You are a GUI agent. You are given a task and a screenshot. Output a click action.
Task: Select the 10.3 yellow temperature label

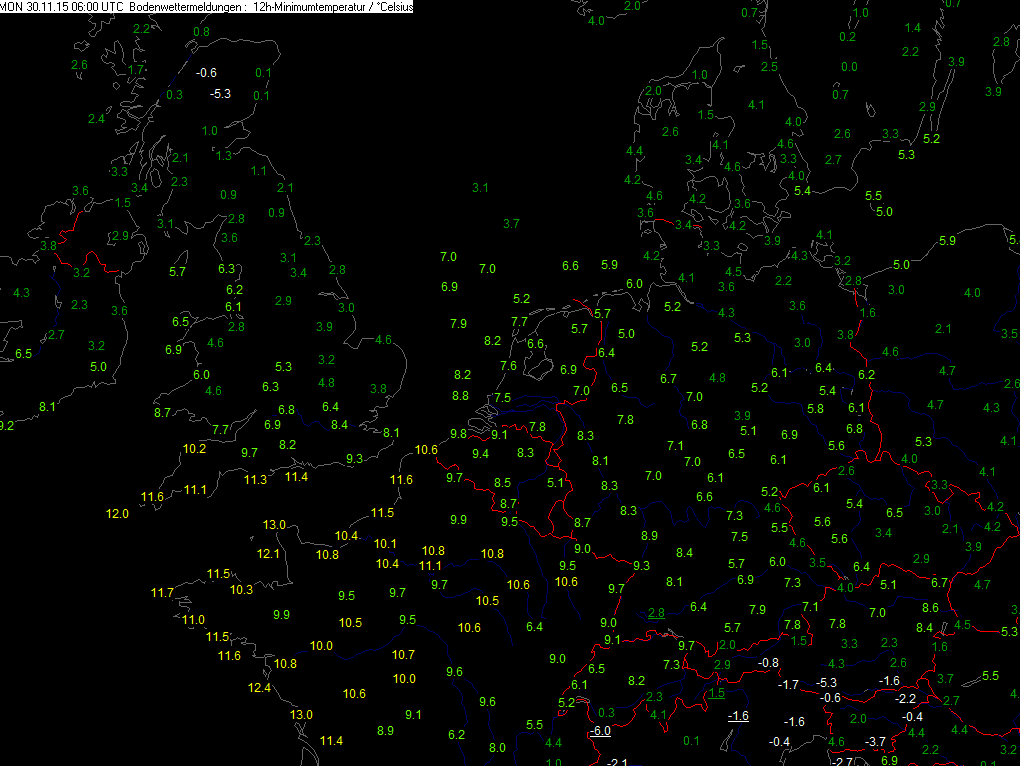click(x=241, y=590)
